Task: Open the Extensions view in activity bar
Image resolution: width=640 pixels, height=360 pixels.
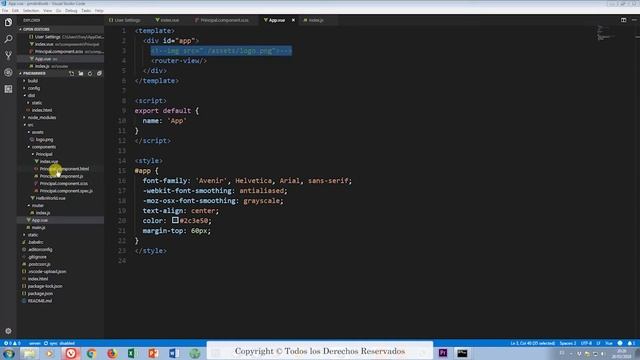Action: pos(8,89)
